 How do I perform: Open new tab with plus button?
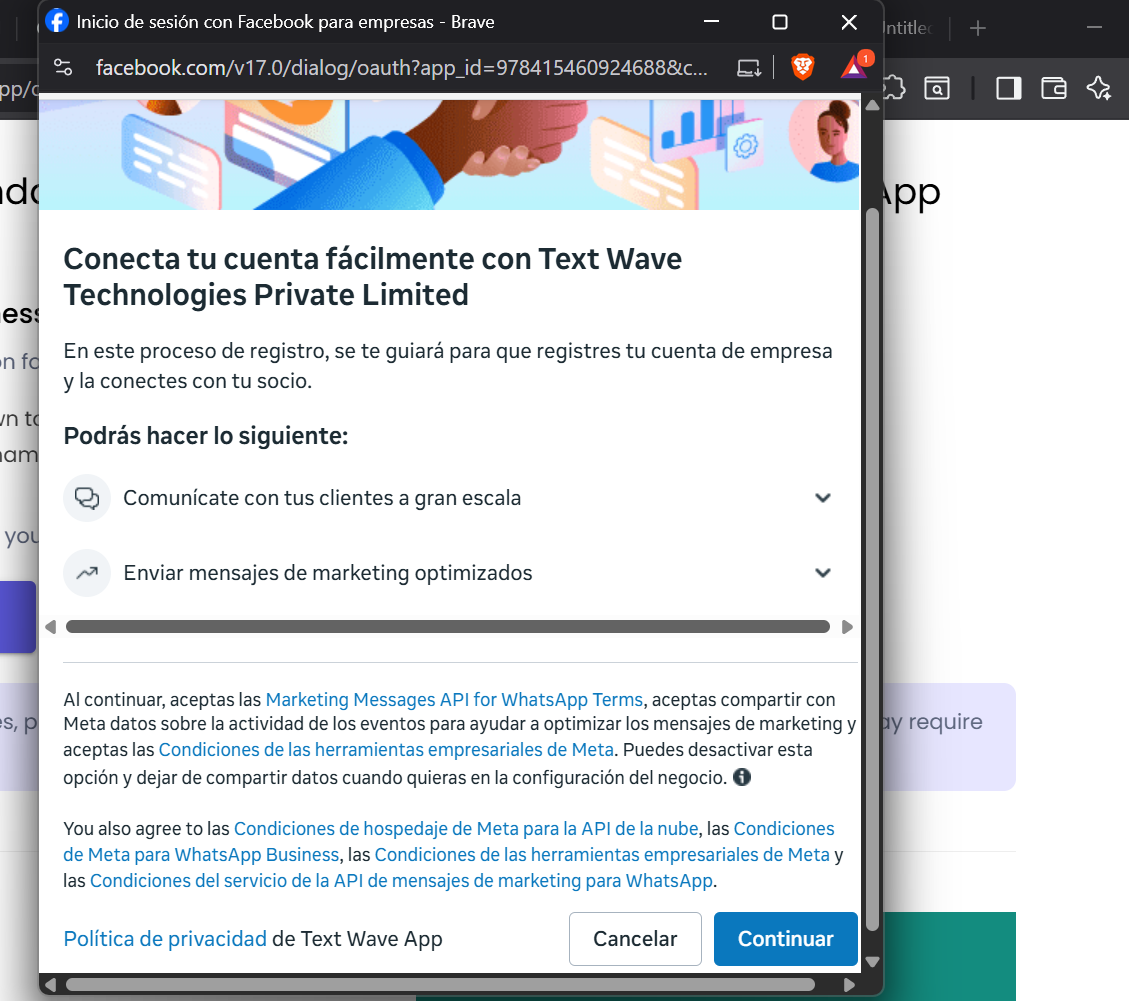pyautogui.click(x=978, y=28)
